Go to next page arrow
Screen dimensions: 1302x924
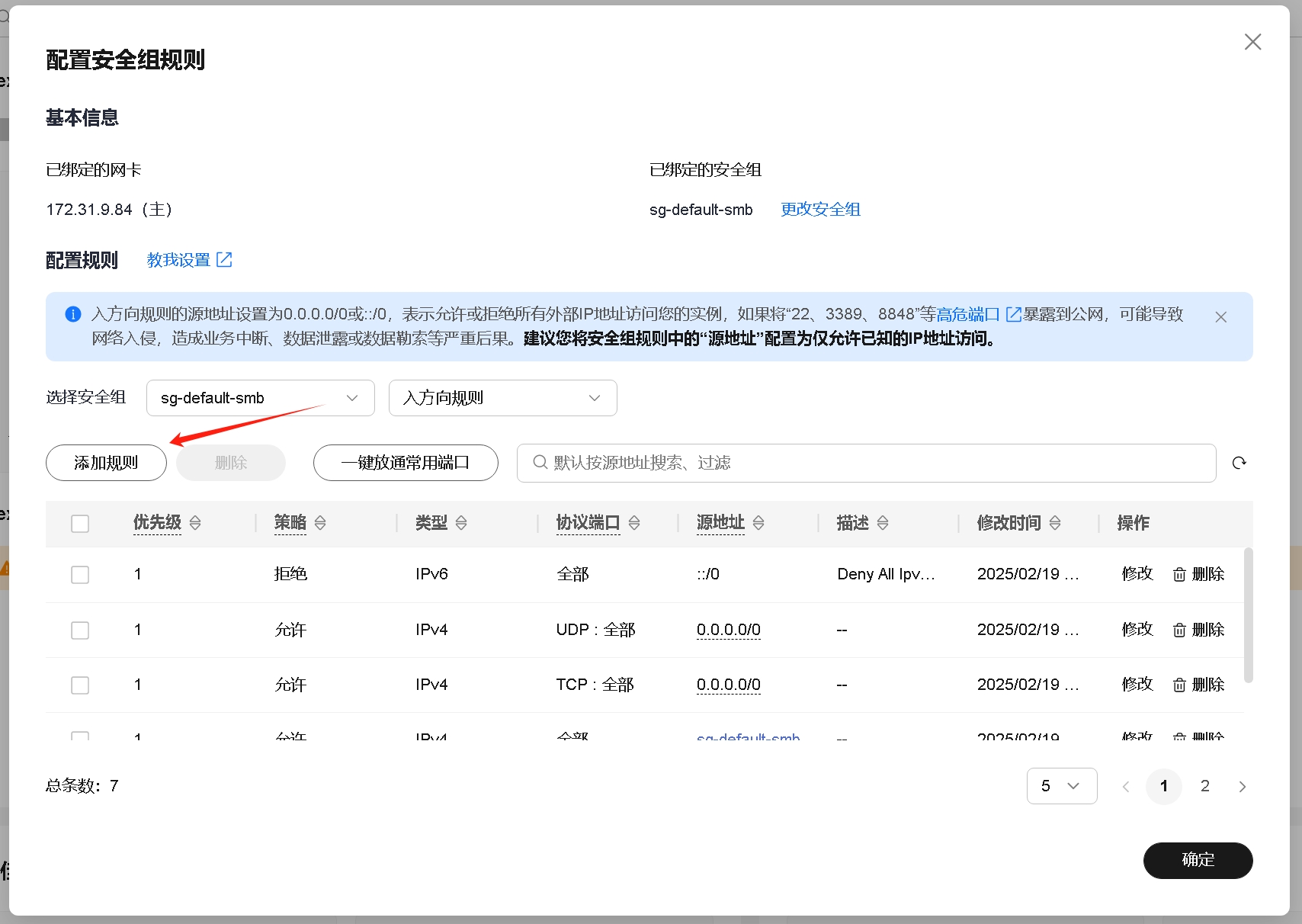pyautogui.click(x=1242, y=786)
